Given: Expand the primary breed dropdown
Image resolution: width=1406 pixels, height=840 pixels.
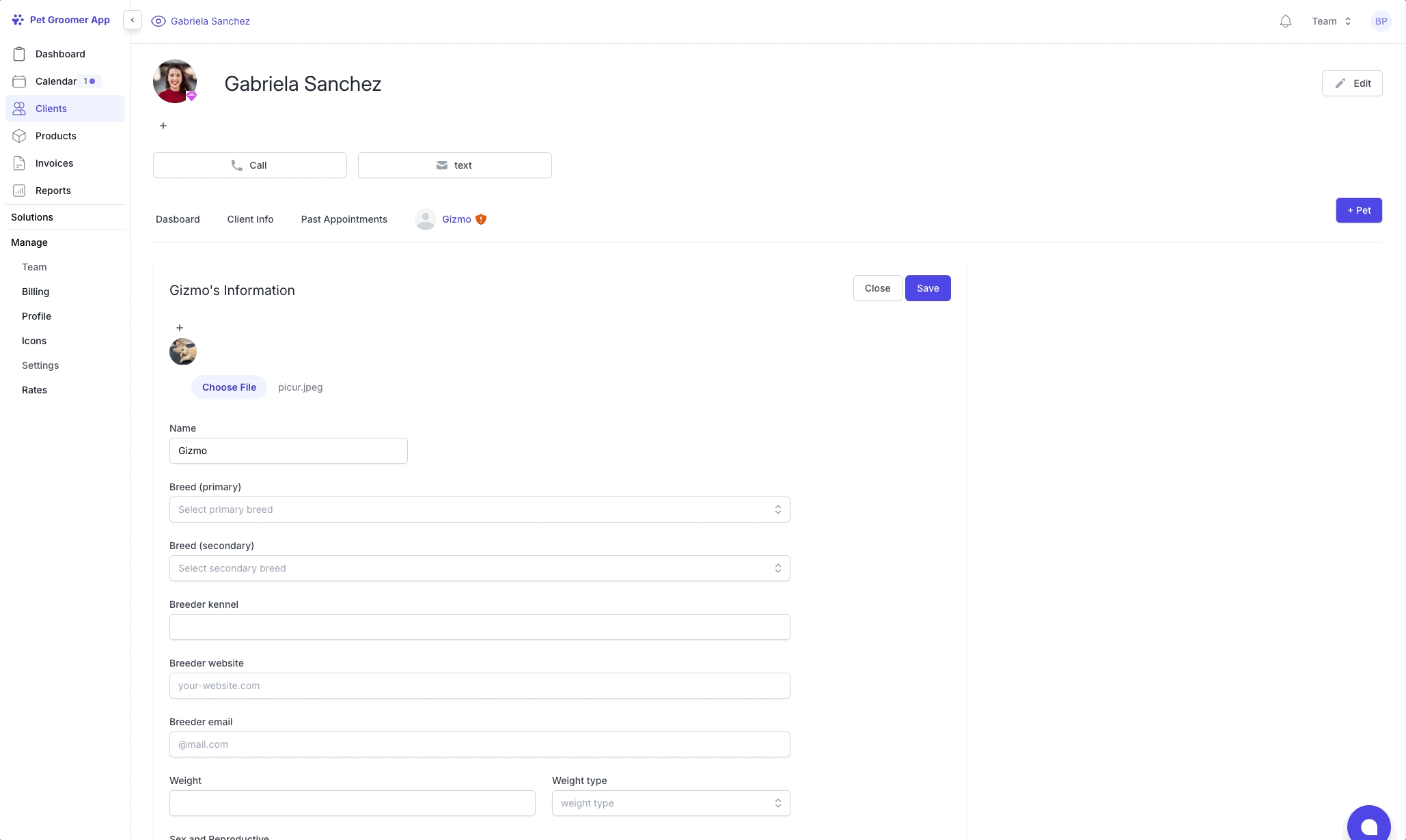Looking at the screenshot, I should click(479, 509).
